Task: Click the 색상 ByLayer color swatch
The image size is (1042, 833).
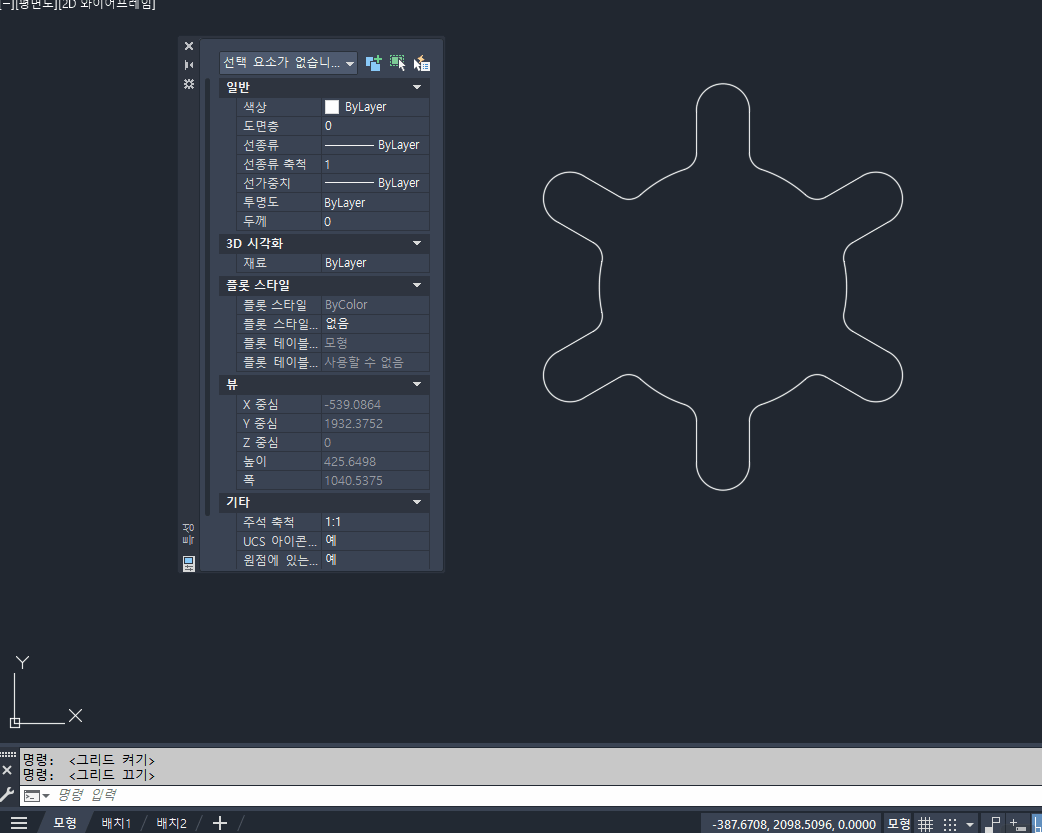Action: (x=332, y=107)
